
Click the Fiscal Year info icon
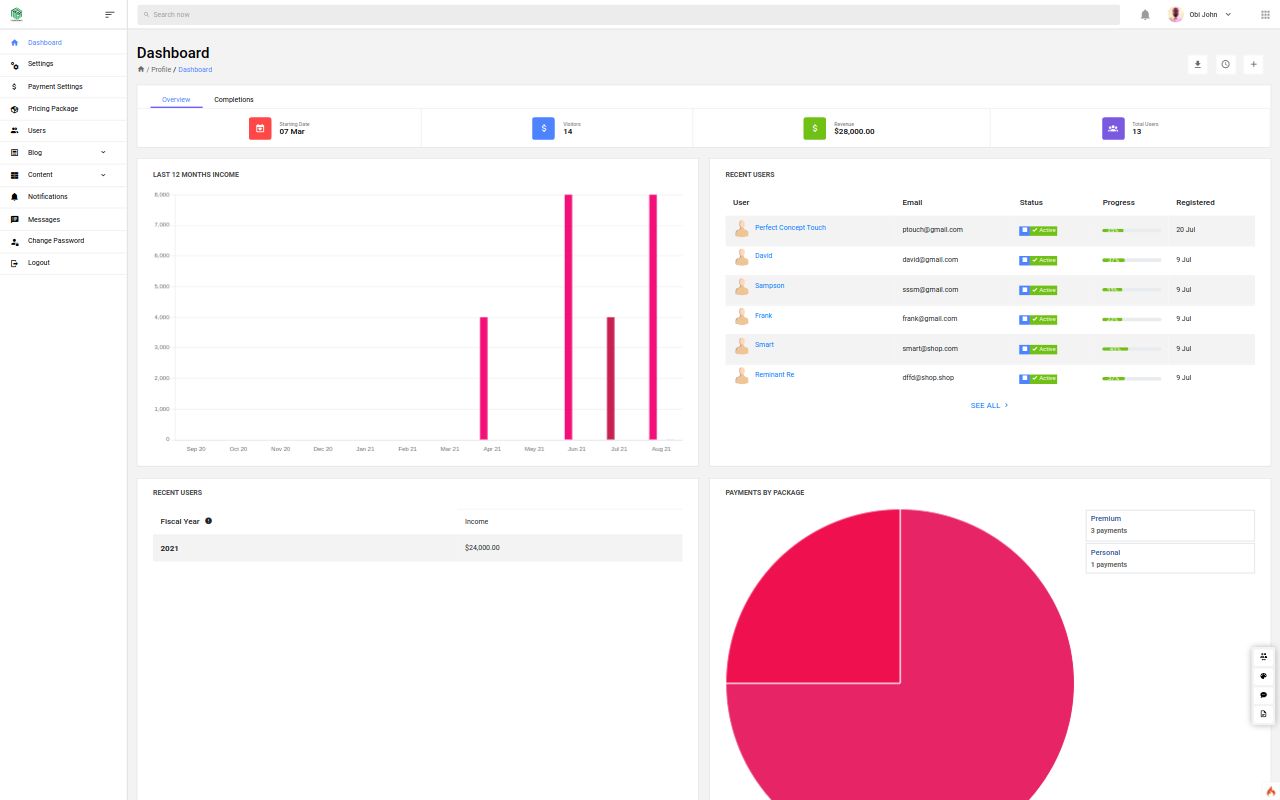click(208, 521)
